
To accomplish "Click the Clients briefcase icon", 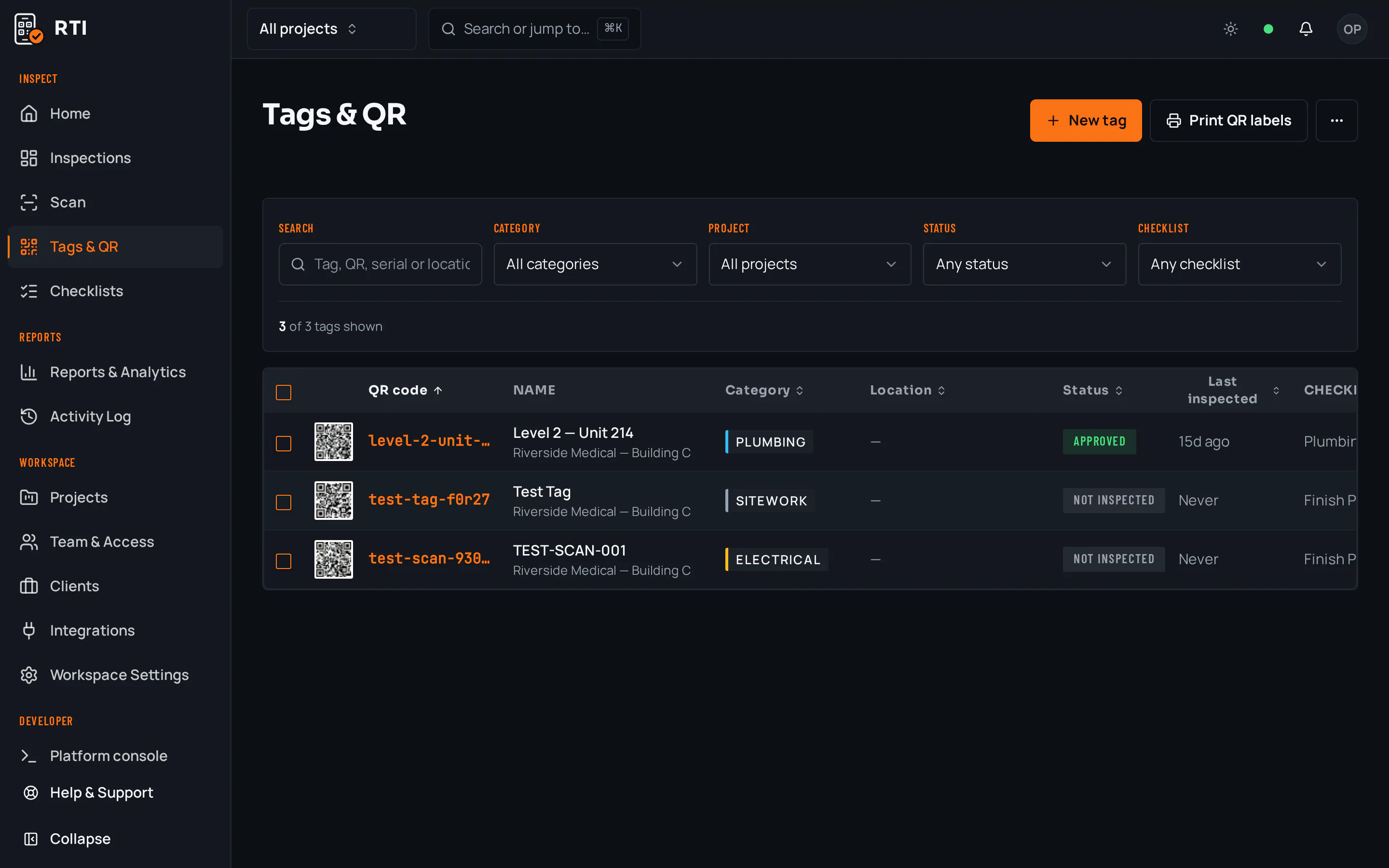I will [x=29, y=586].
